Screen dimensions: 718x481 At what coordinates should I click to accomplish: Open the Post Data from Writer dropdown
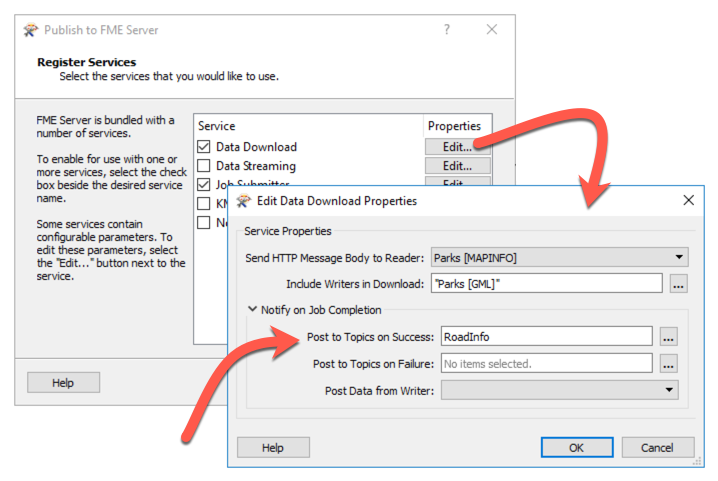tap(560, 390)
